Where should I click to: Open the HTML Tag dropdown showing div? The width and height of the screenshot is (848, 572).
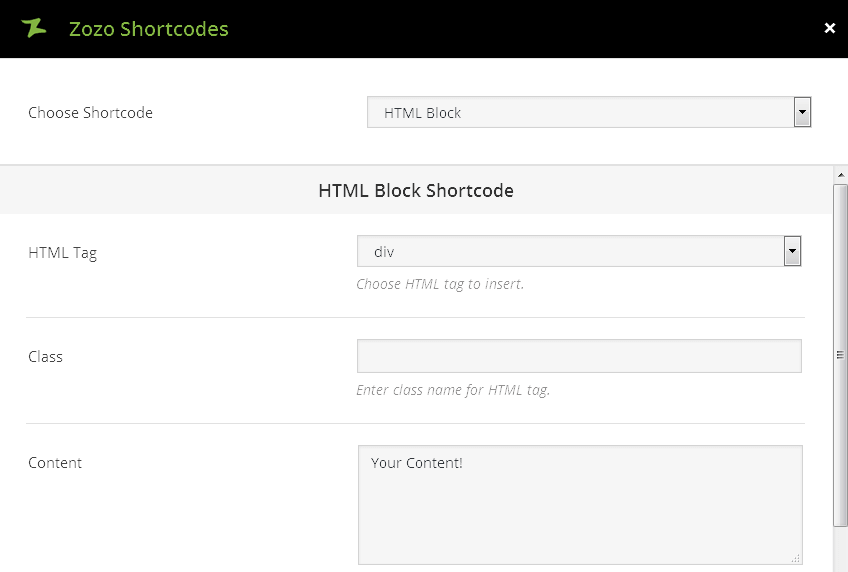pos(570,252)
